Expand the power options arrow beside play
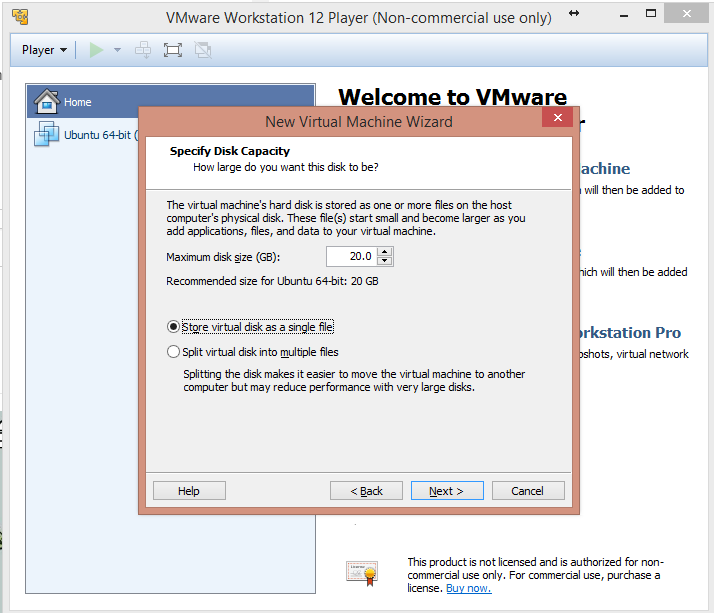This screenshot has width=714, height=613. tap(117, 50)
